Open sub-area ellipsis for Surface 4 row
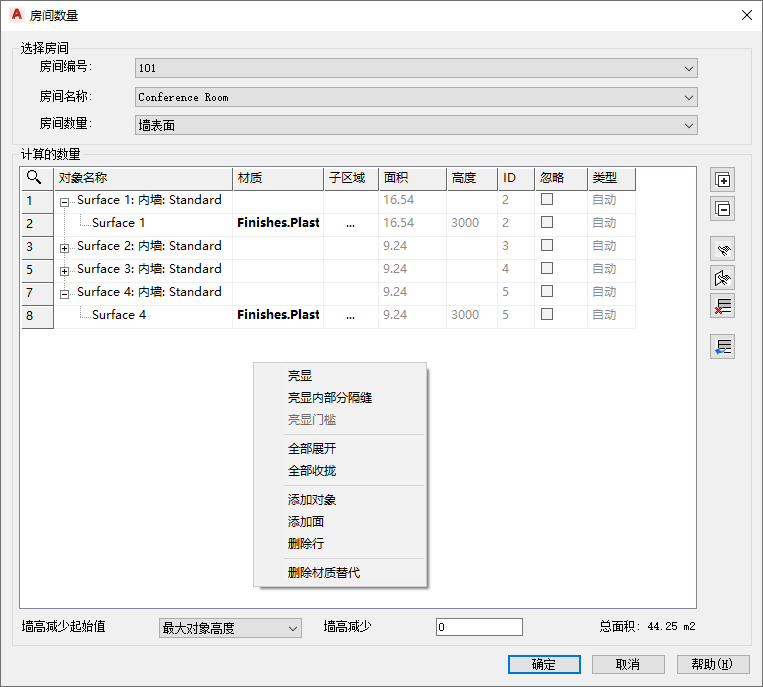763x687 pixels. (x=350, y=316)
